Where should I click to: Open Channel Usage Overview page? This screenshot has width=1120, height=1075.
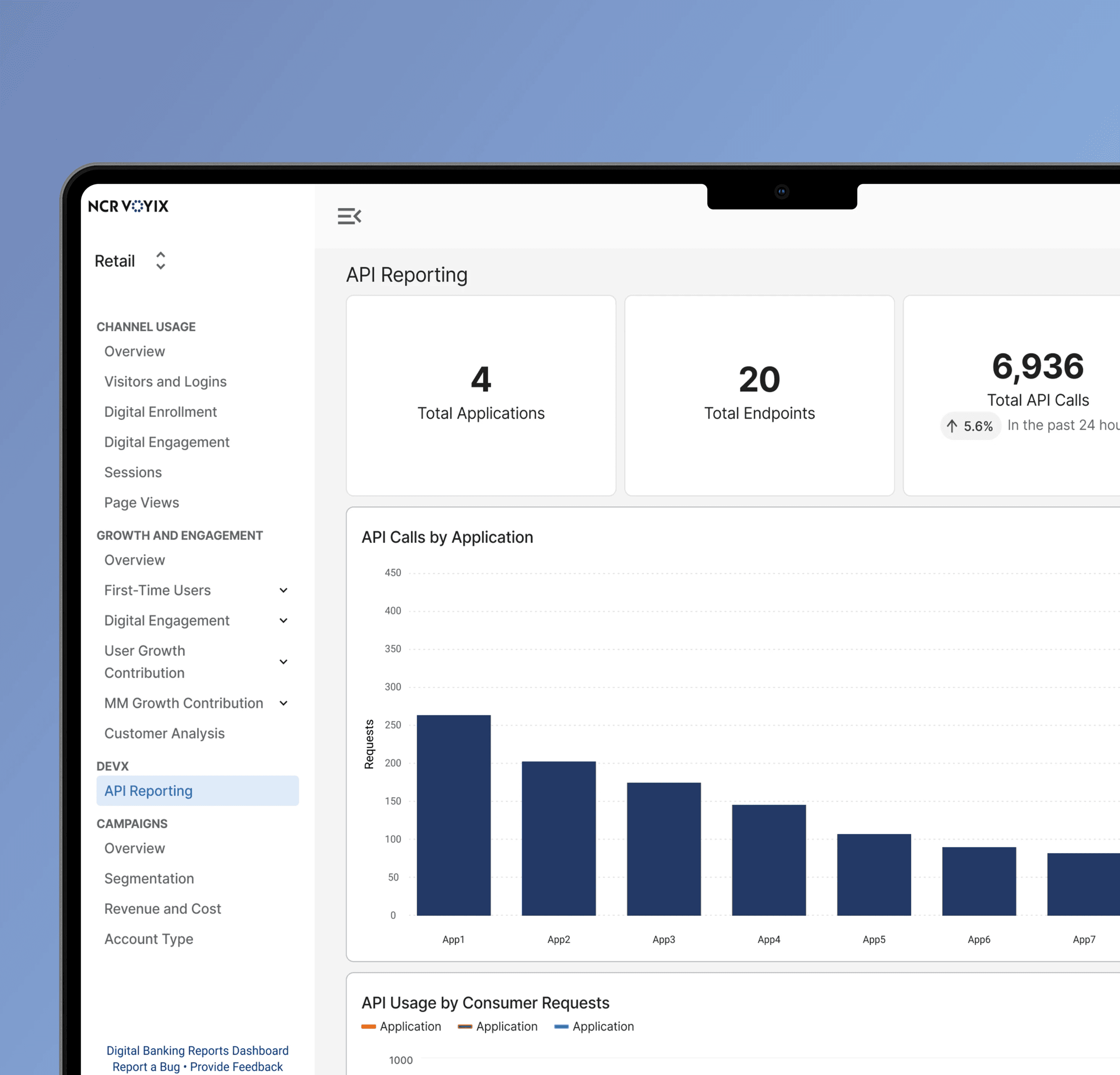(134, 351)
